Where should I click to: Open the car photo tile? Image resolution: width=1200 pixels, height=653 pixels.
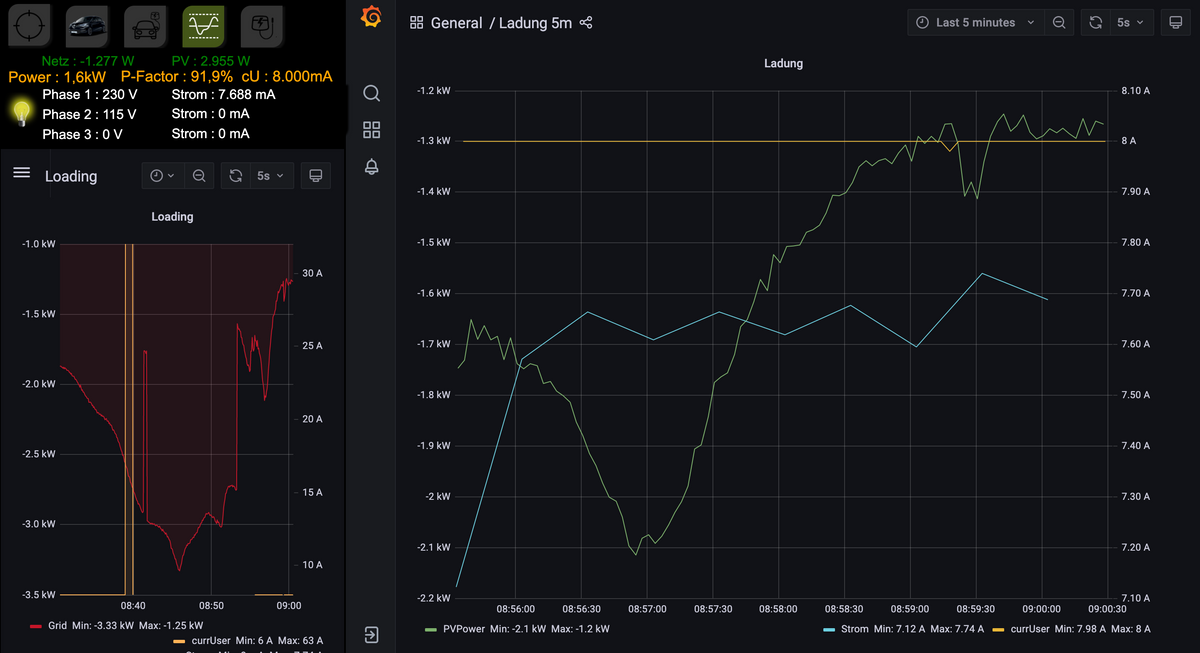click(x=87, y=27)
